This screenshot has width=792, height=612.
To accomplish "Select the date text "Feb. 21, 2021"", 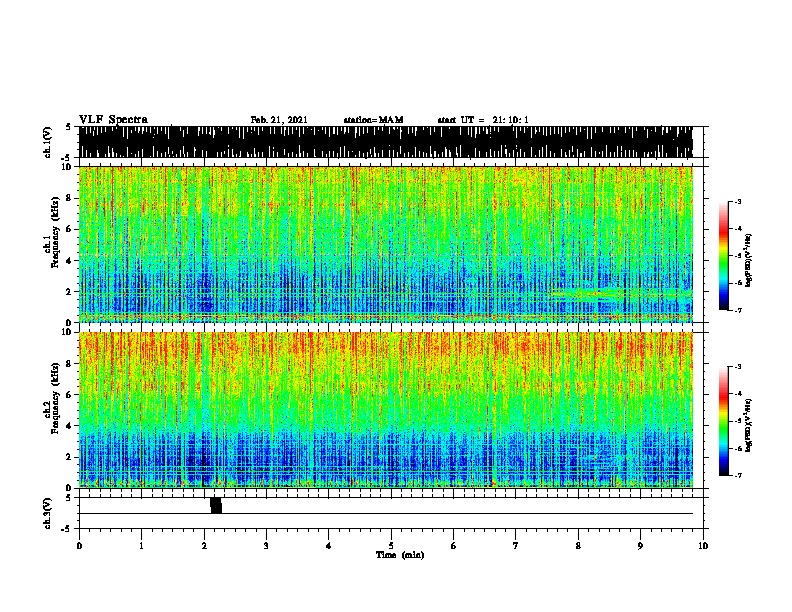I will click(279, 120).
